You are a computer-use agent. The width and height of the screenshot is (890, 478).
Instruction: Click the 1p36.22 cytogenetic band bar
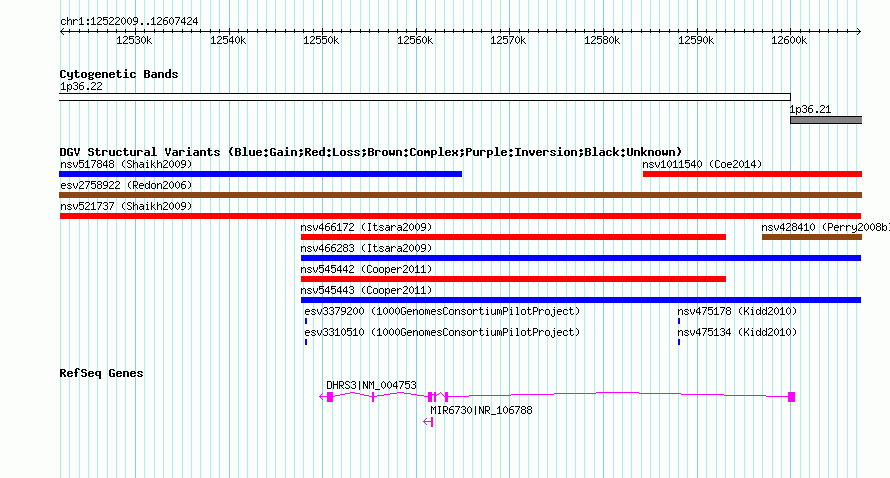[x=425, y=97]
